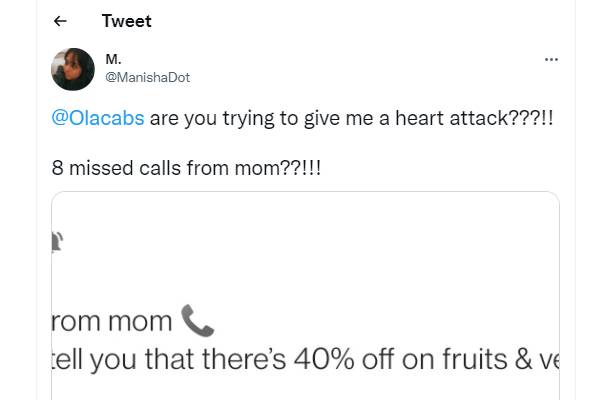Open the @Olacabs mention link
The image size is (600, 400).
click(98, 118)
